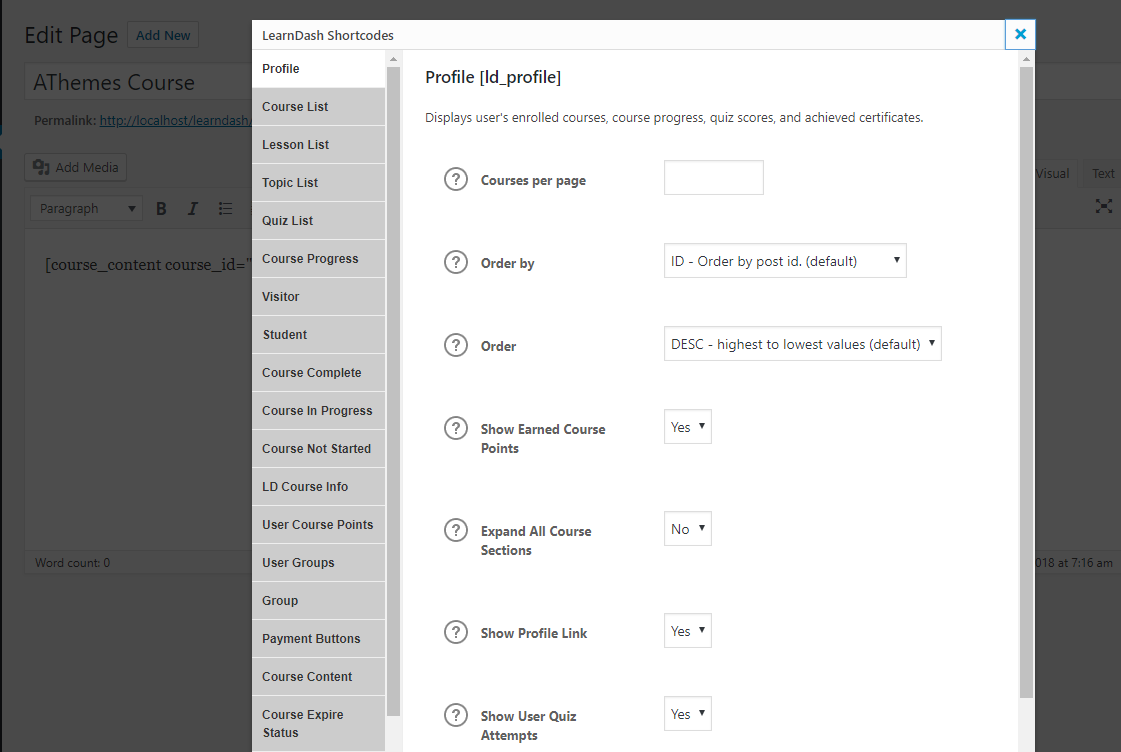Toggle italic formatting in the editor toolbar
The height and width of the screenshot is (752, 1121).
193,208
